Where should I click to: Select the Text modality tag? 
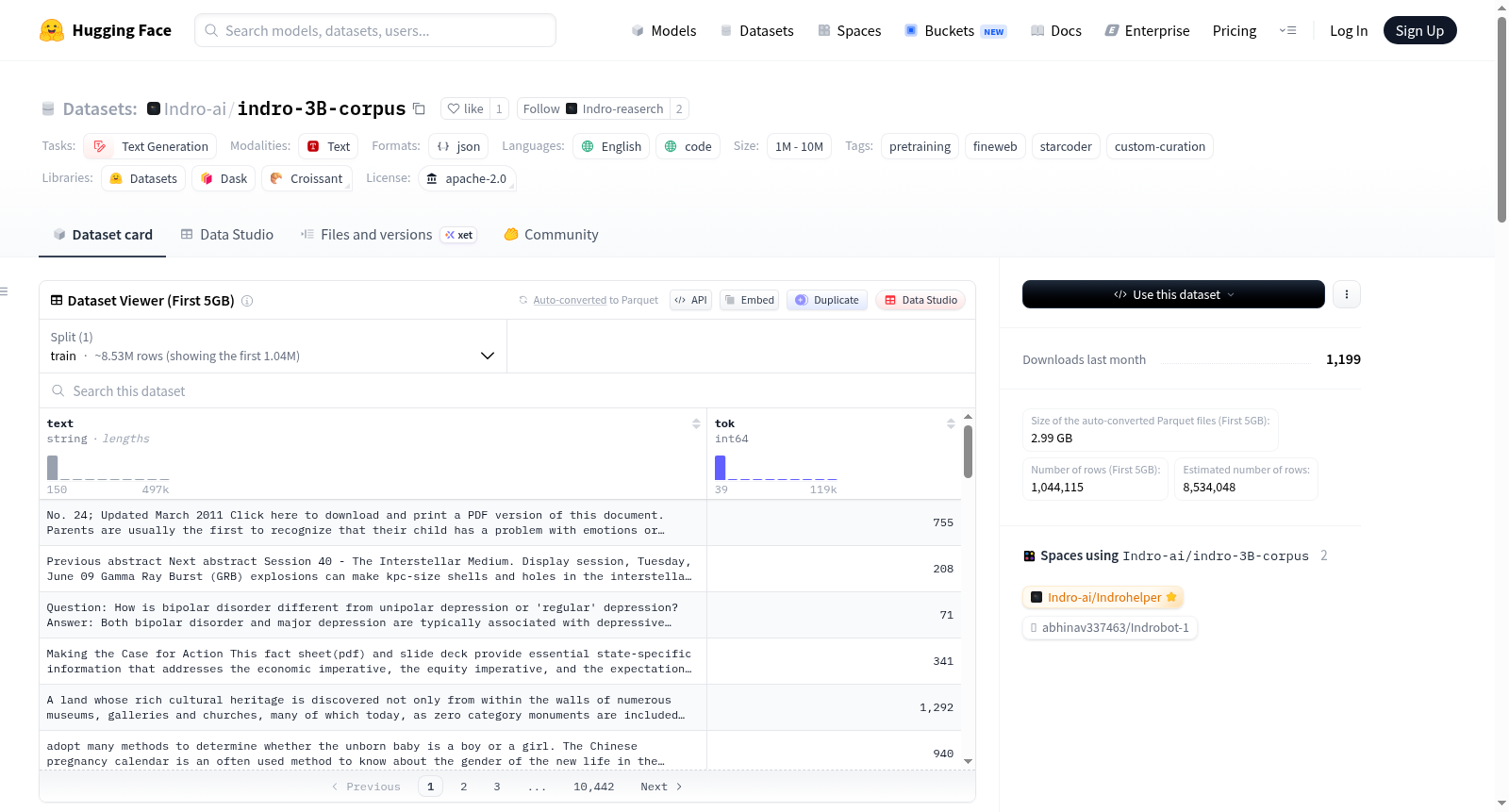(x=328, y=146)
